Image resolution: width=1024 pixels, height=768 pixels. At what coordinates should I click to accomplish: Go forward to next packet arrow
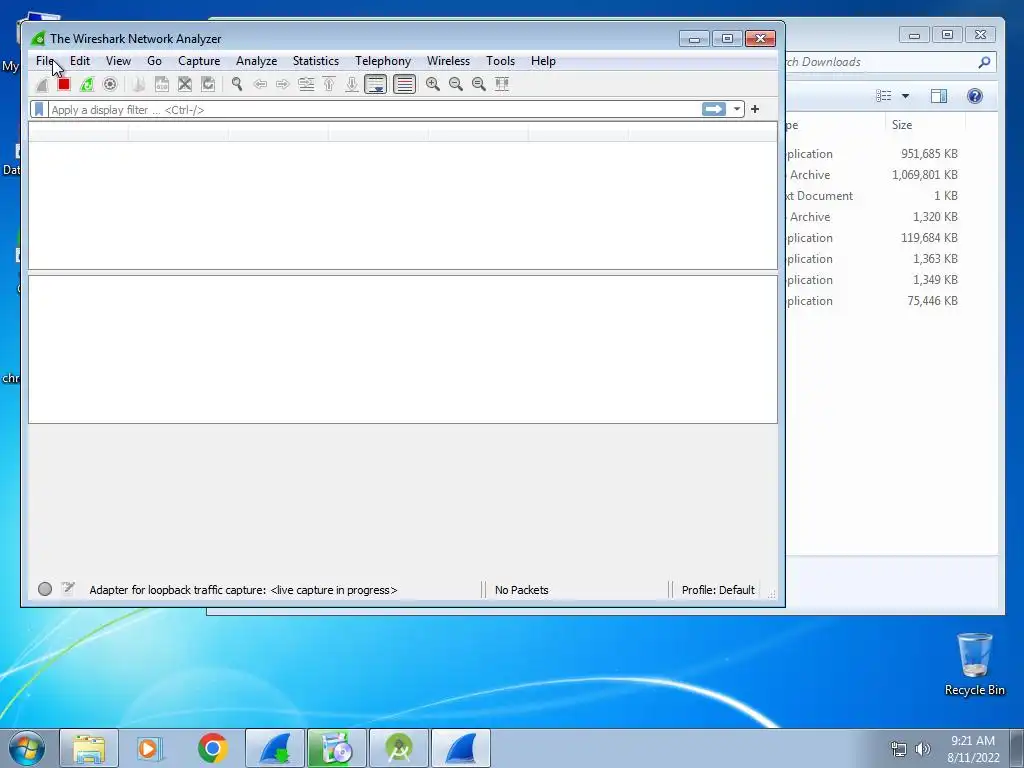pos(283,84)
